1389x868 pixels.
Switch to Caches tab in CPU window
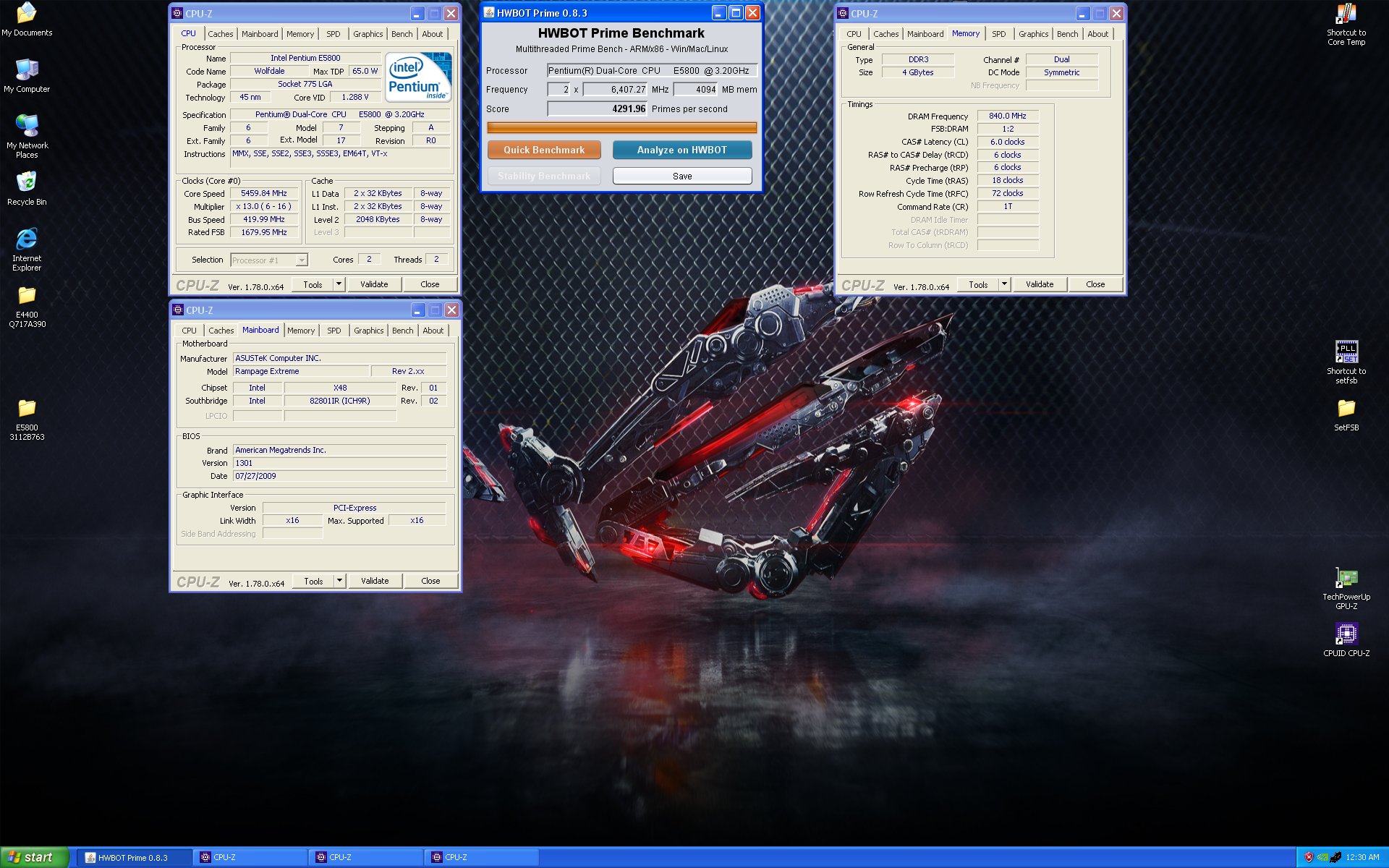pos(221,34)
